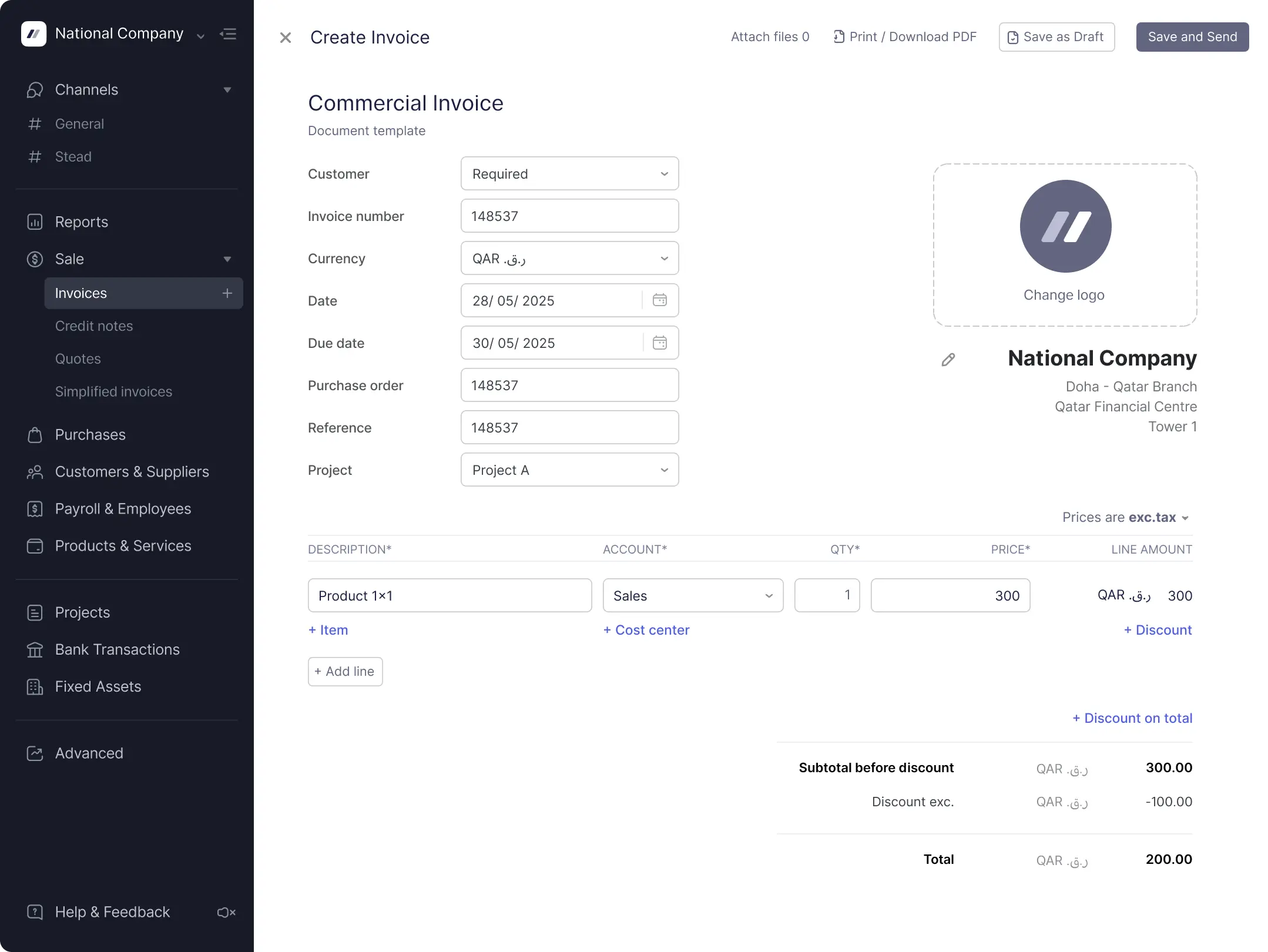Open the National Company switcher chevron
This screenshot has height=952, width=1268.
[x=200, y=36]
